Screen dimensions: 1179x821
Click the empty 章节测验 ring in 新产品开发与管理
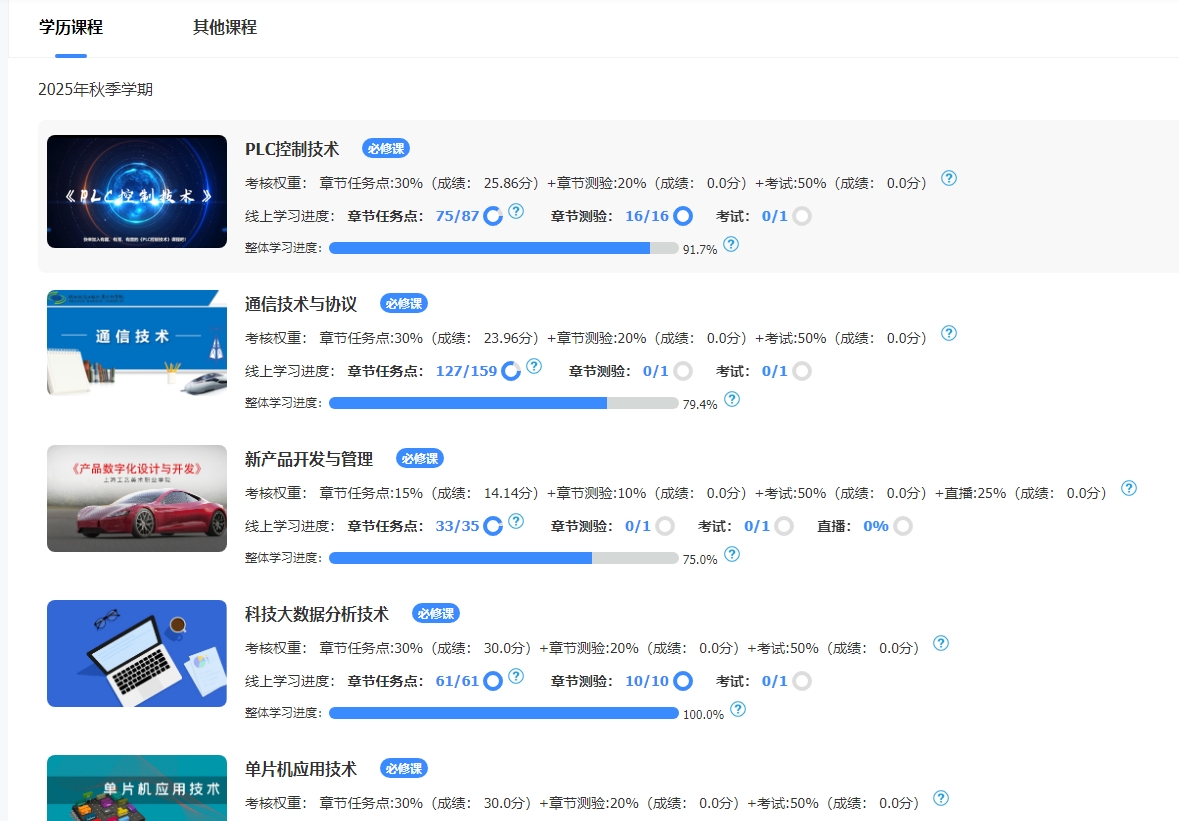[665, 526]
